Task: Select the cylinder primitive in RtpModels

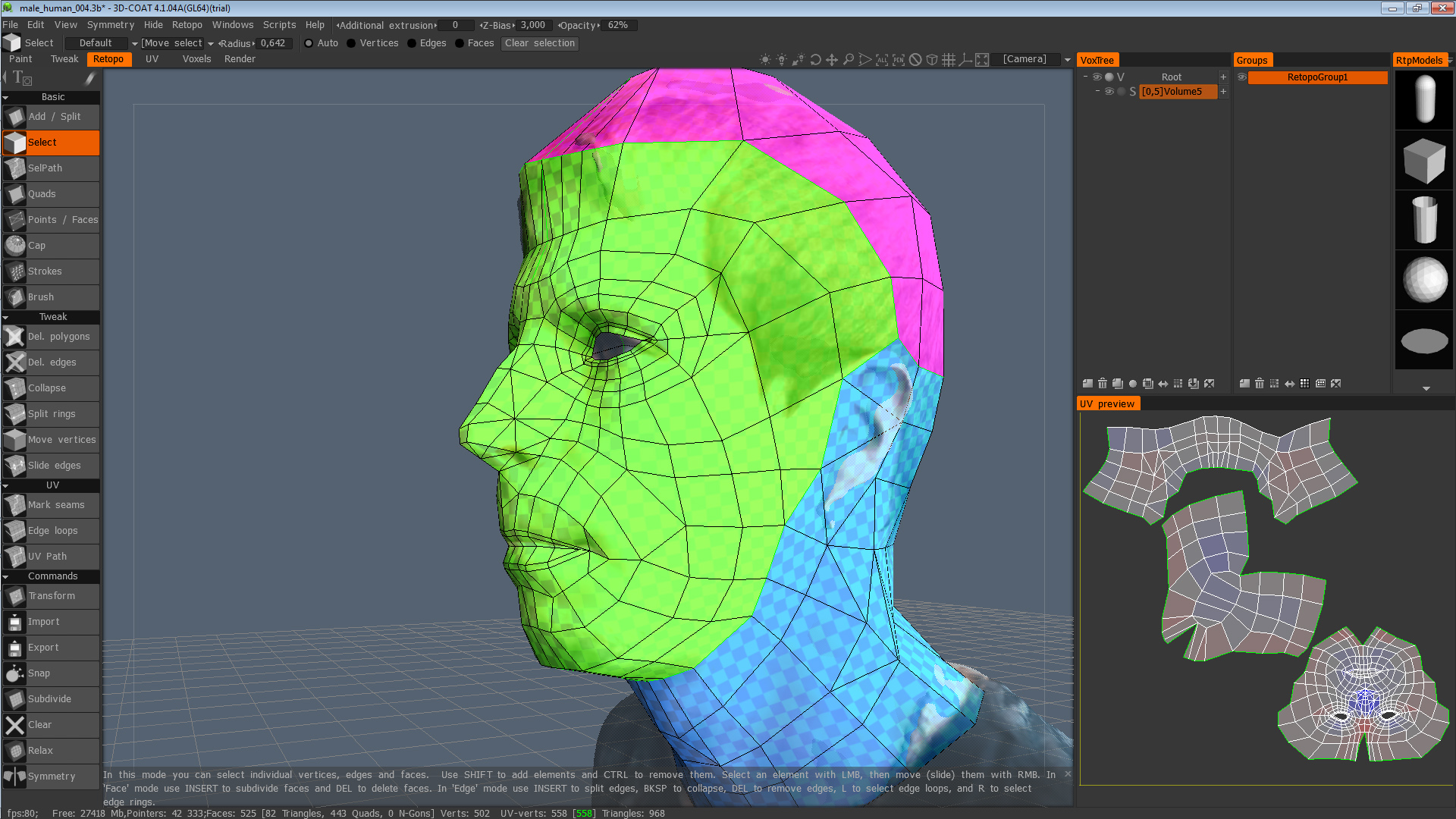Action: click(1423, 219)
